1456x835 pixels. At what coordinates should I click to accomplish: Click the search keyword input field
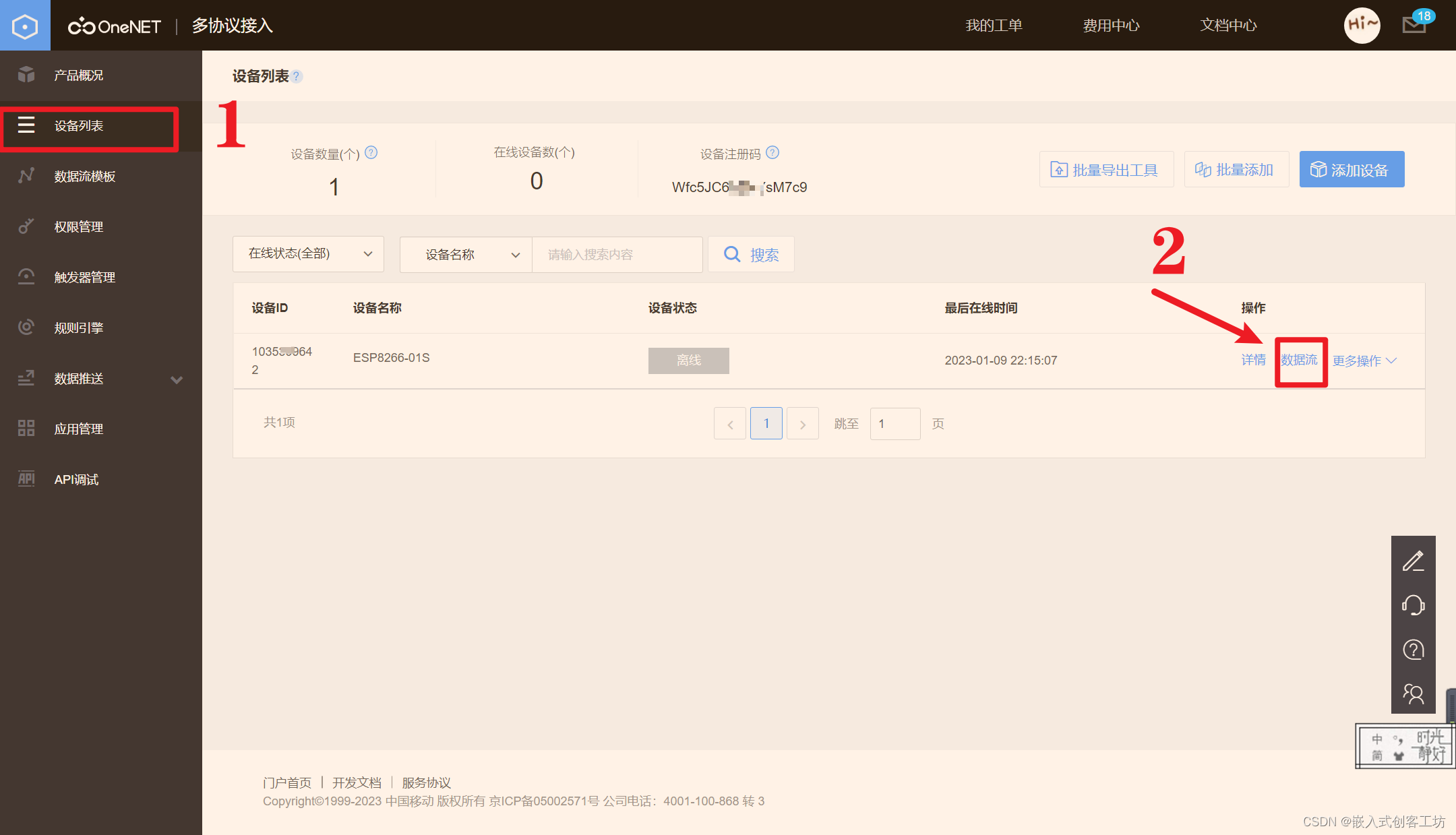[x=616, y=254]
